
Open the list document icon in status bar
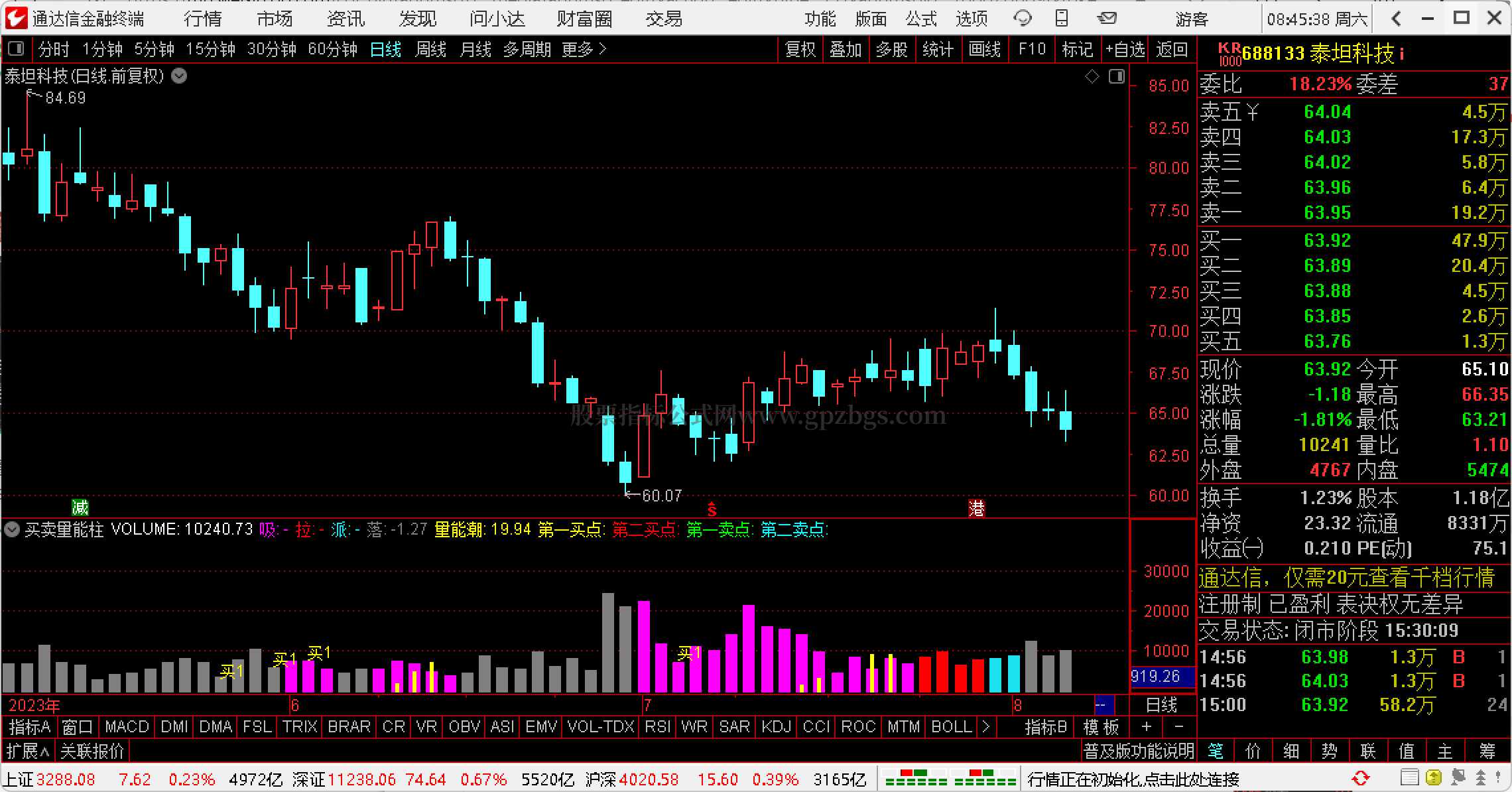(1410, 777)
